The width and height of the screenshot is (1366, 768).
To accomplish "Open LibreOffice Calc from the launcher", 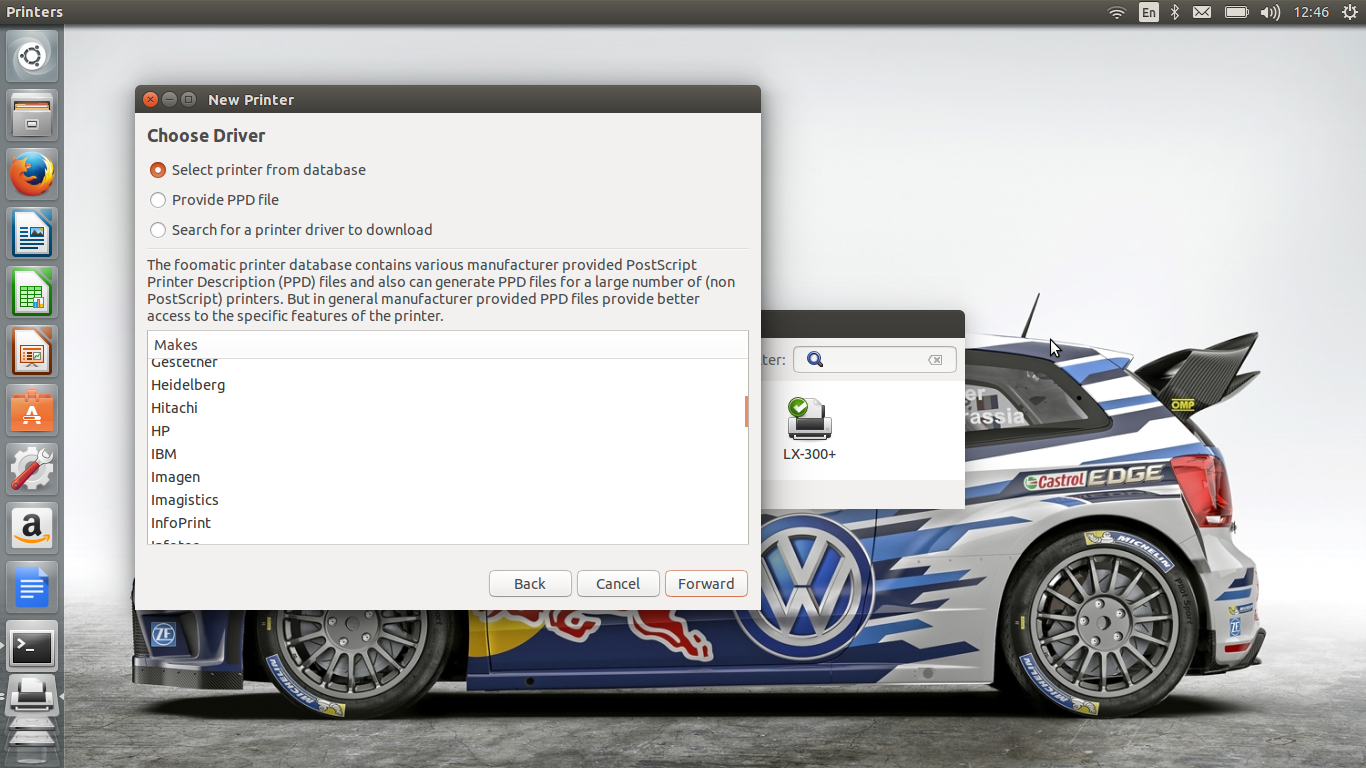I will pyautogui.click(x=32, y=292).
